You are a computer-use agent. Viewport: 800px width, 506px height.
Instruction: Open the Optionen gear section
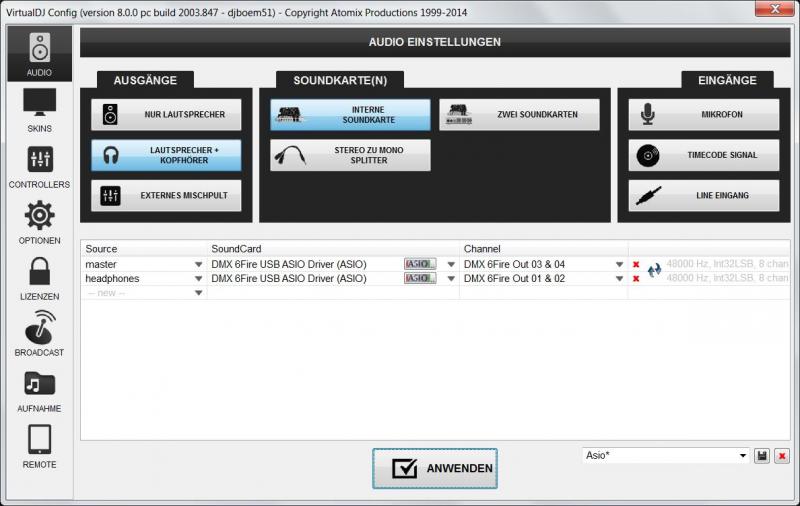(x=39, y=222)
